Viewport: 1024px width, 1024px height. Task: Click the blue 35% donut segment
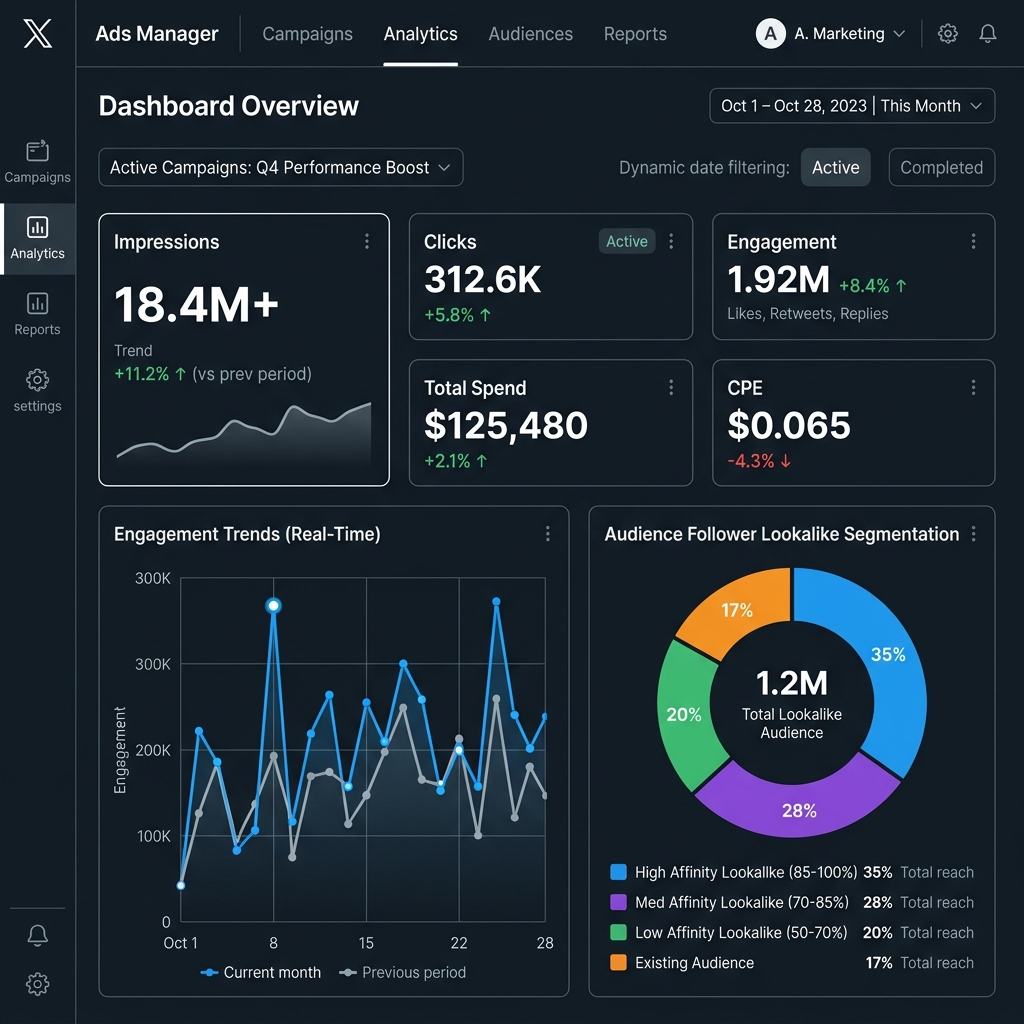(889, 655)
